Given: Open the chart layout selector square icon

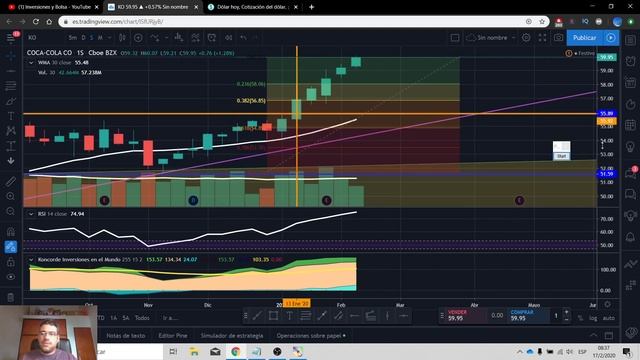Looking at the screenshot, I should (455, 38).
